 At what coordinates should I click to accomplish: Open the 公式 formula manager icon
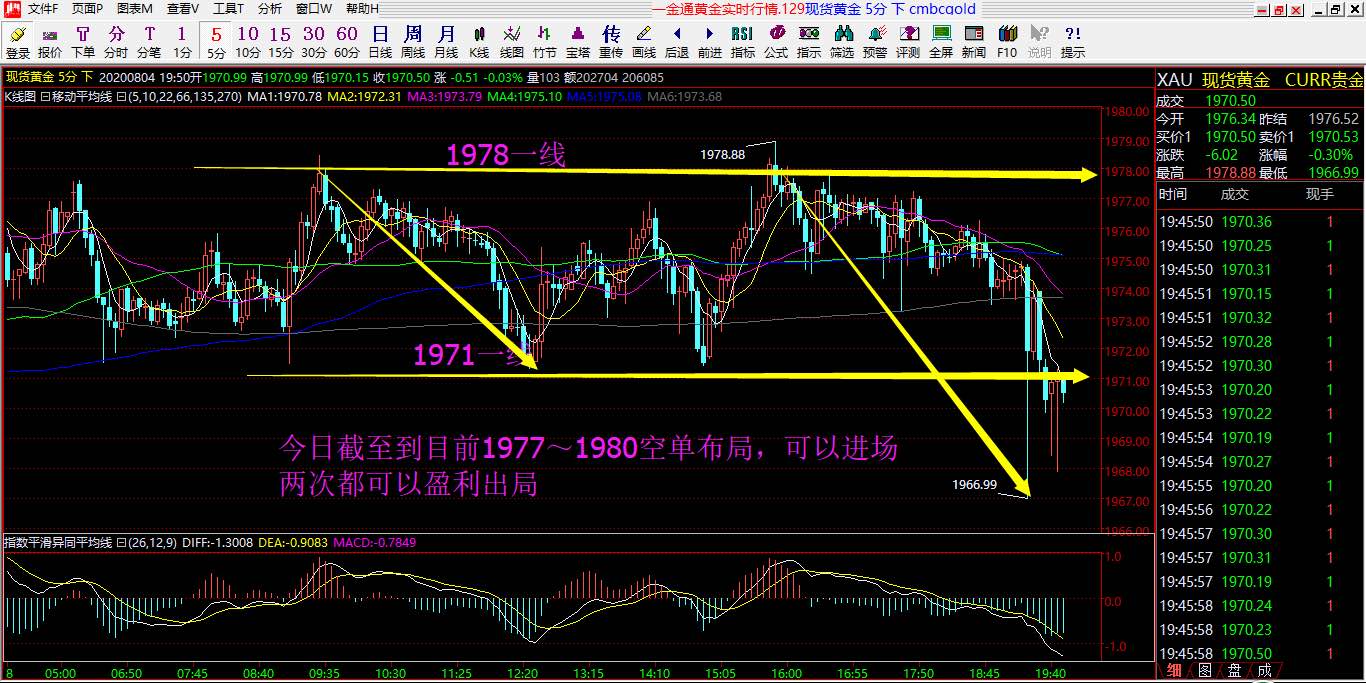click(776, 43)
